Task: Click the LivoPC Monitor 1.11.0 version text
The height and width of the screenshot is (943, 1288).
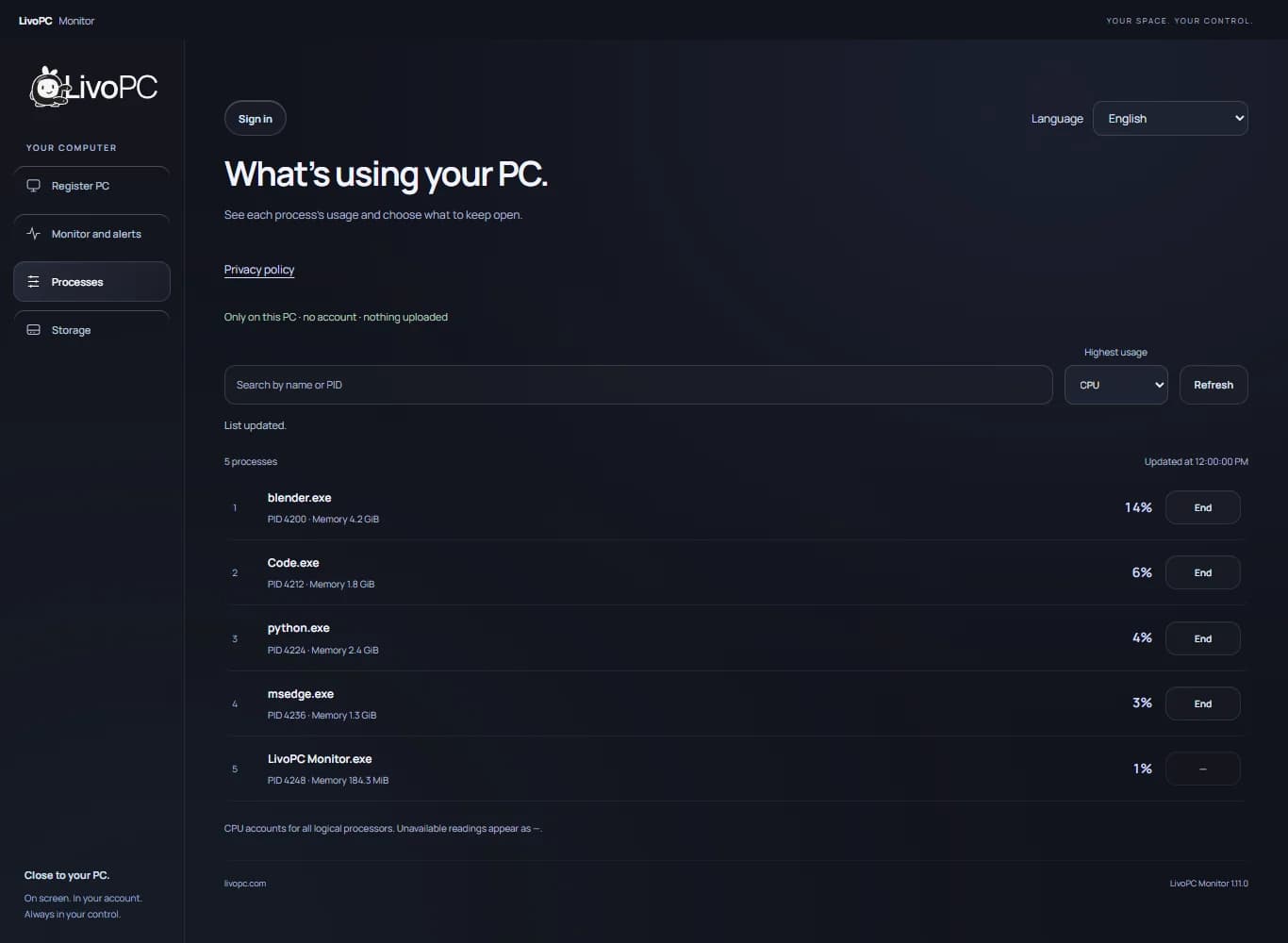Action: tap(1209, 884)
